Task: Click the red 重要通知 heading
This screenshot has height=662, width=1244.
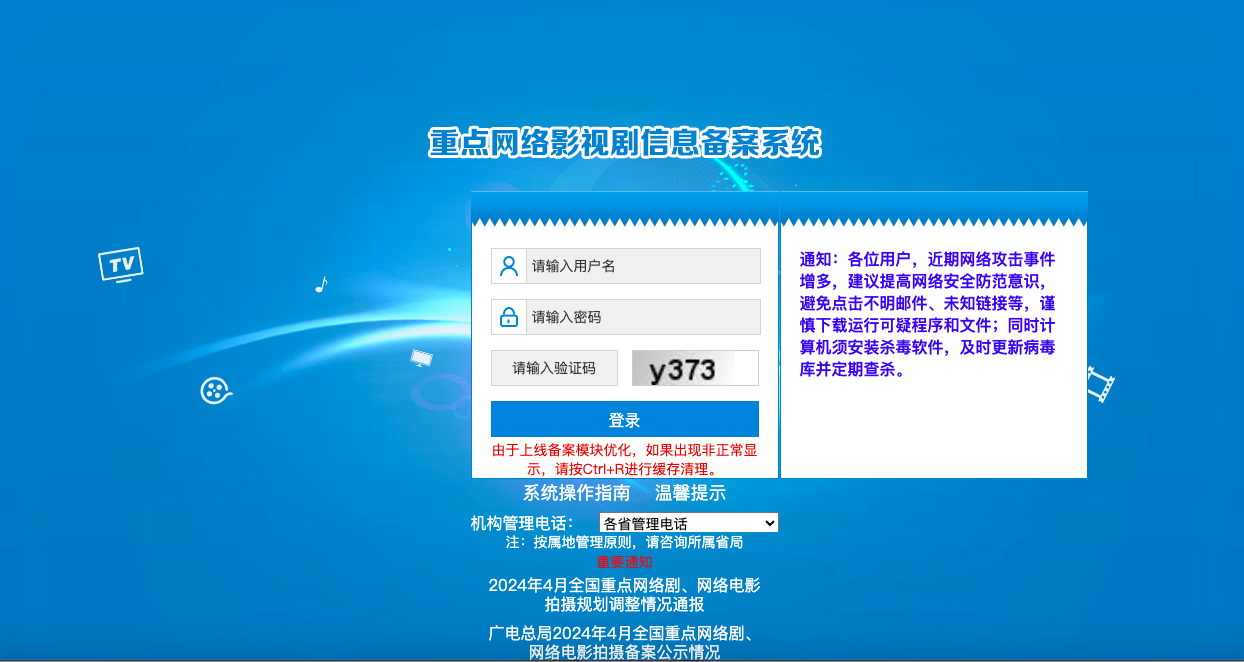Action: coord(624,562)
